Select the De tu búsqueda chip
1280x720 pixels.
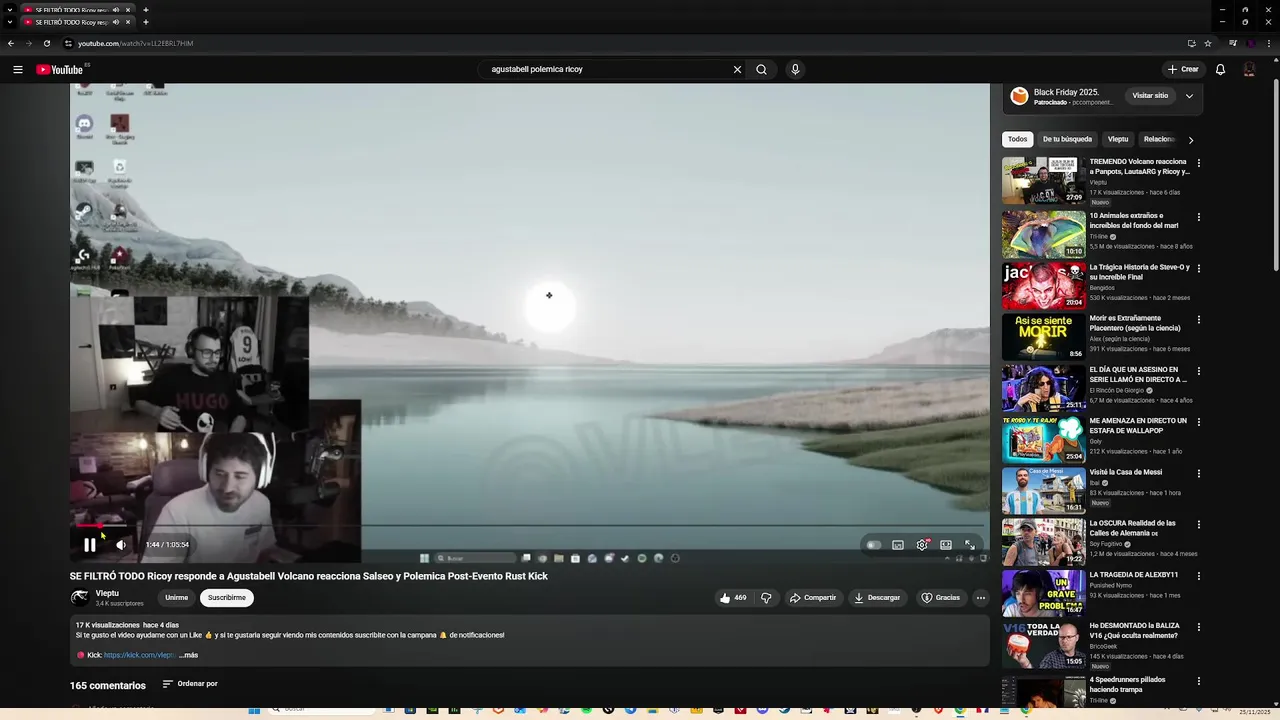pos(1067,139)
